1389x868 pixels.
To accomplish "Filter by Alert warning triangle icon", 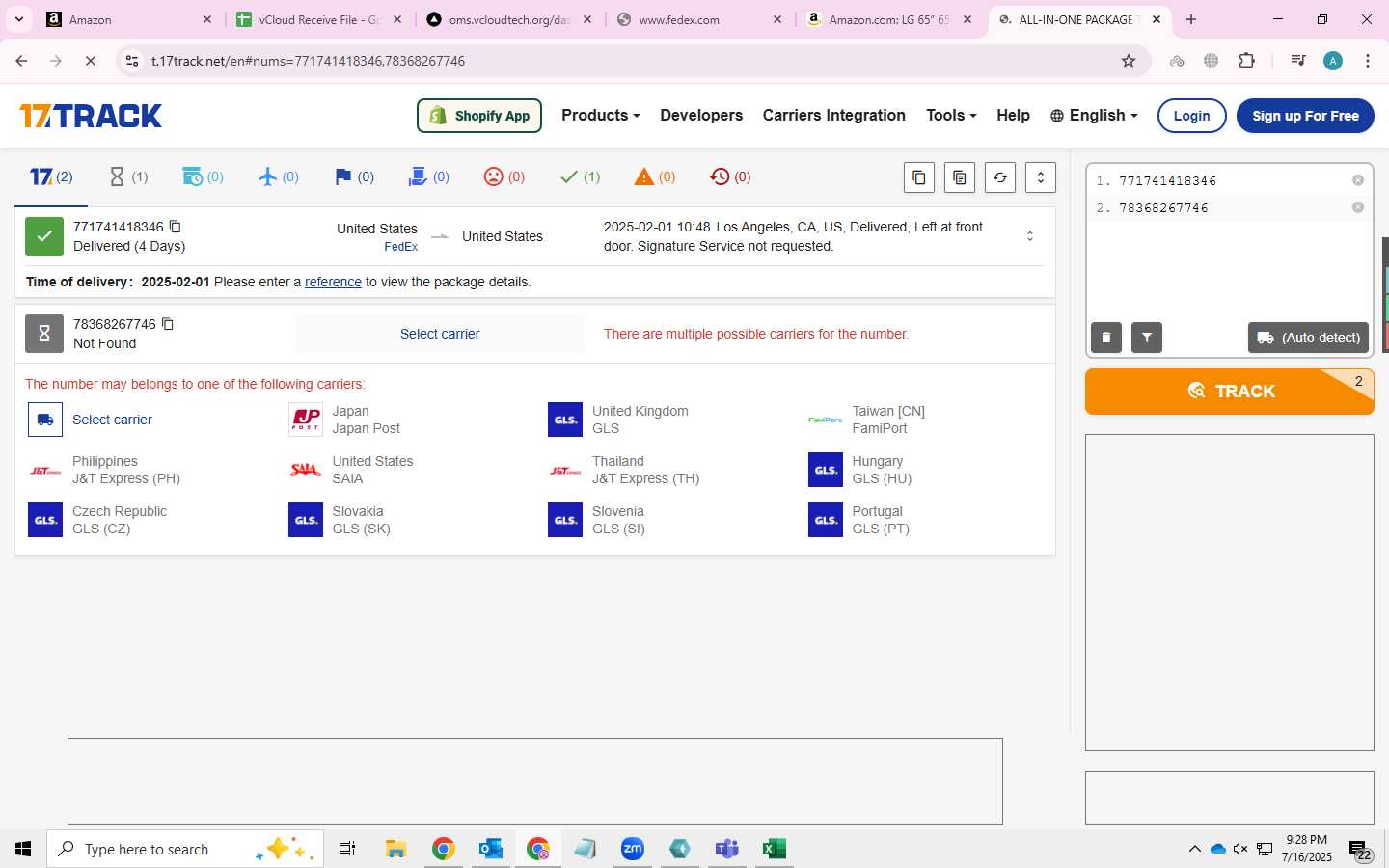I will coord(655,176).
